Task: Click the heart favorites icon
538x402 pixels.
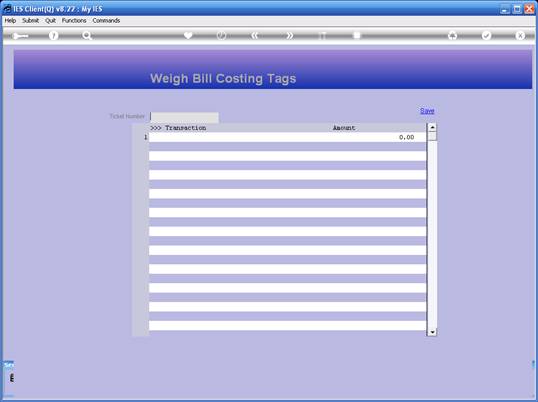Action: pyautogui.click(x=188, y=35)
